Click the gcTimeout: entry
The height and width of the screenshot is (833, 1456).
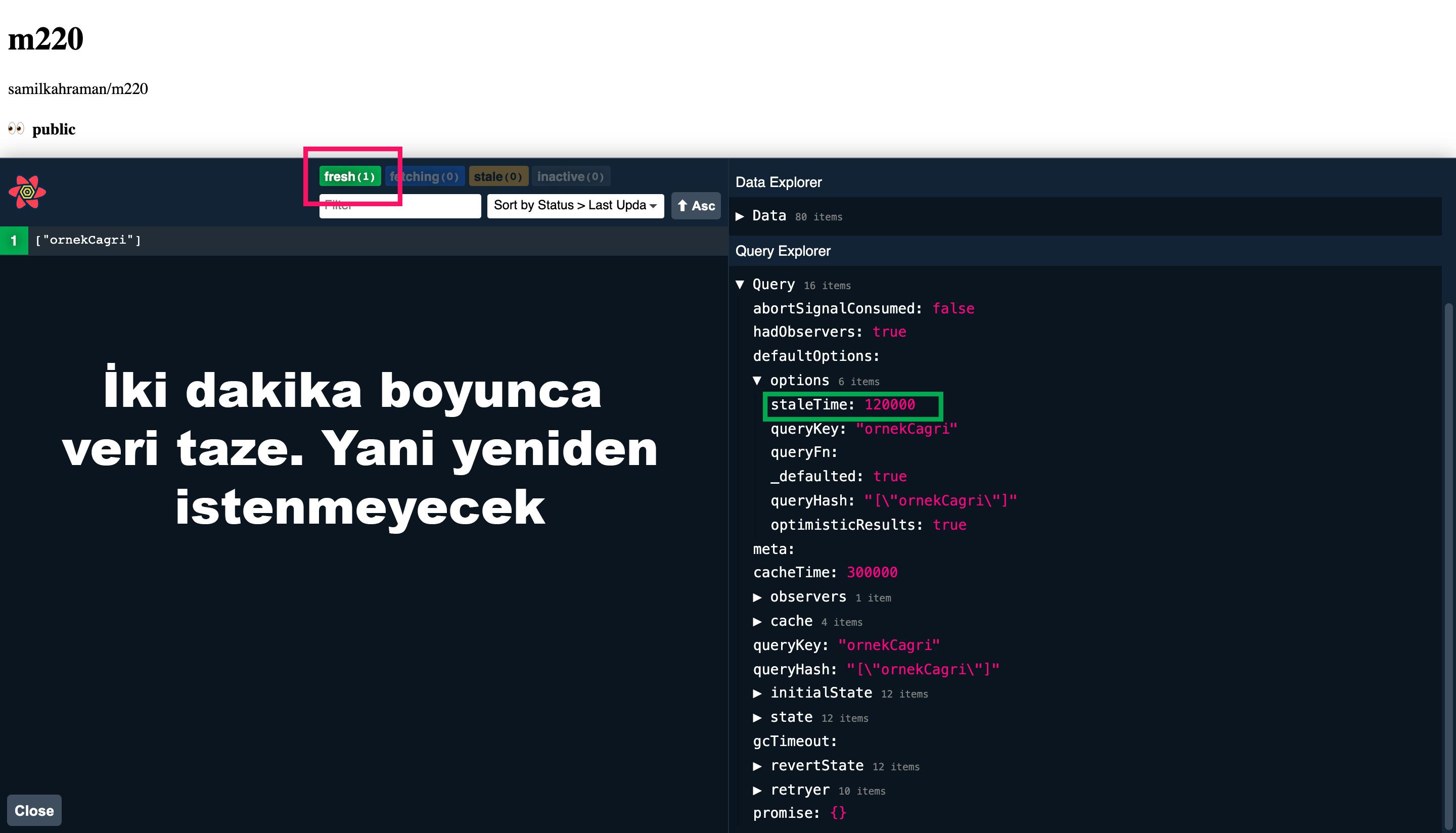pos(795,742)
